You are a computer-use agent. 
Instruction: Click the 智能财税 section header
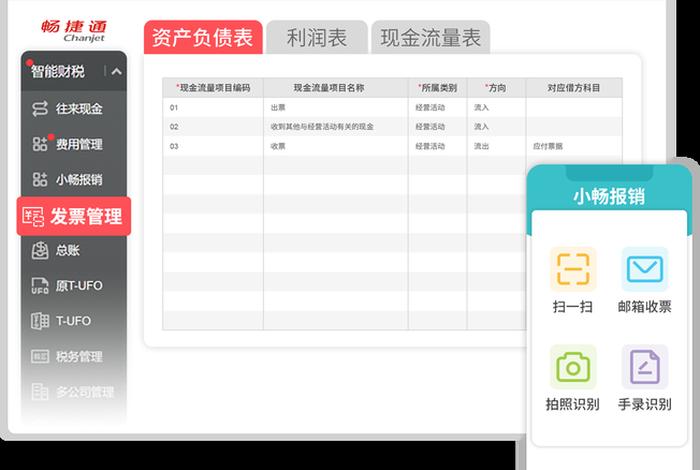(74, 71)
